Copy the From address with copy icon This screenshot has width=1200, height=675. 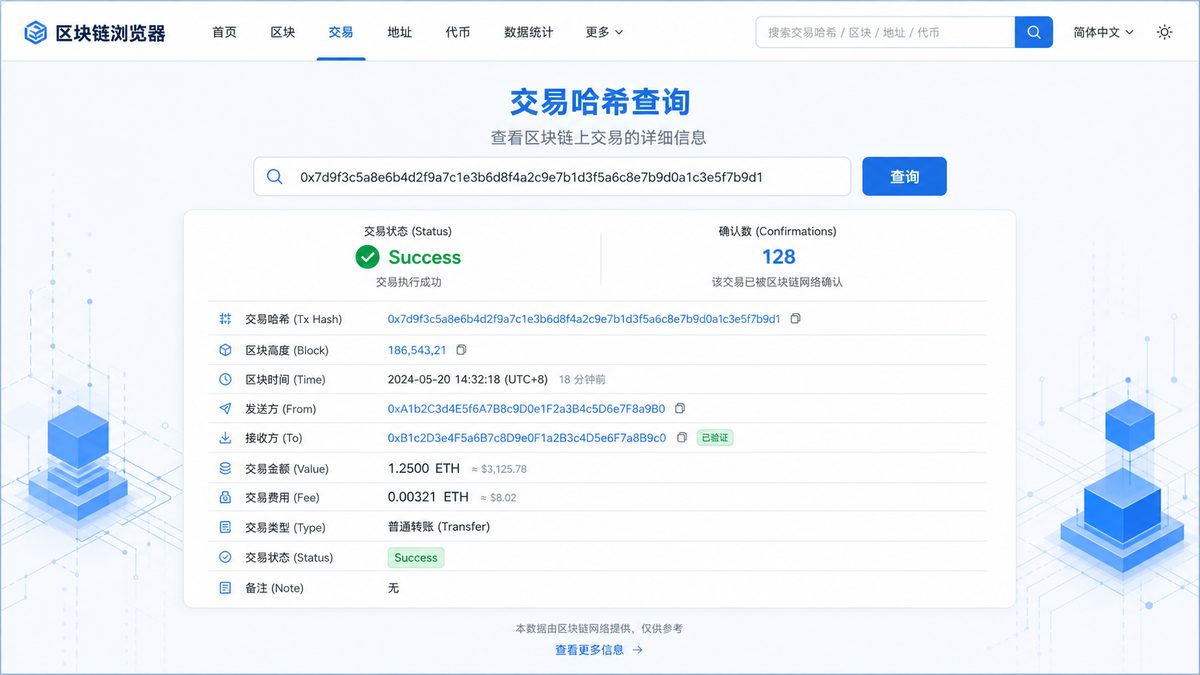(680, 409)
